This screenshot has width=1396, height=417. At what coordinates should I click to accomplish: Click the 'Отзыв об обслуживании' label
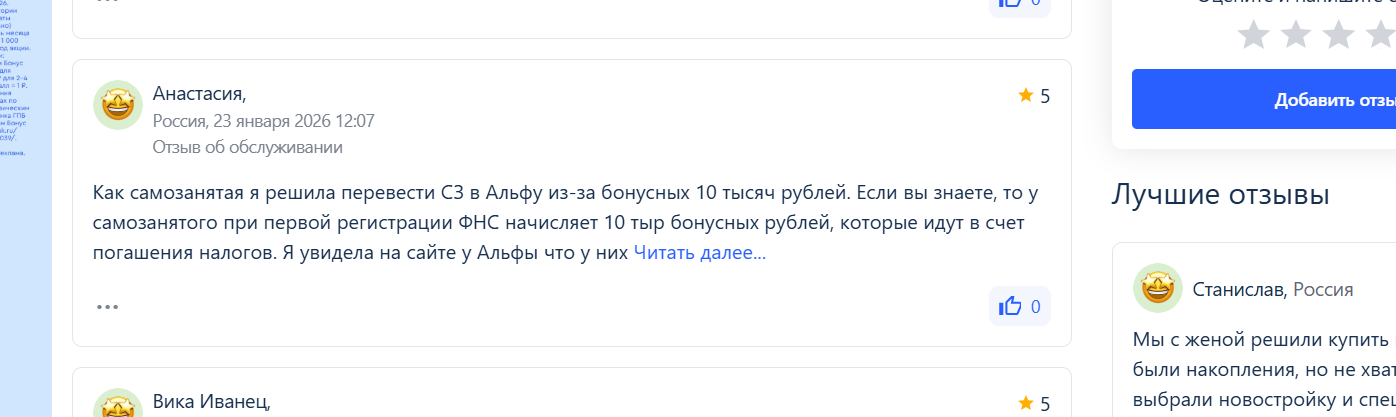pos(247,147)
